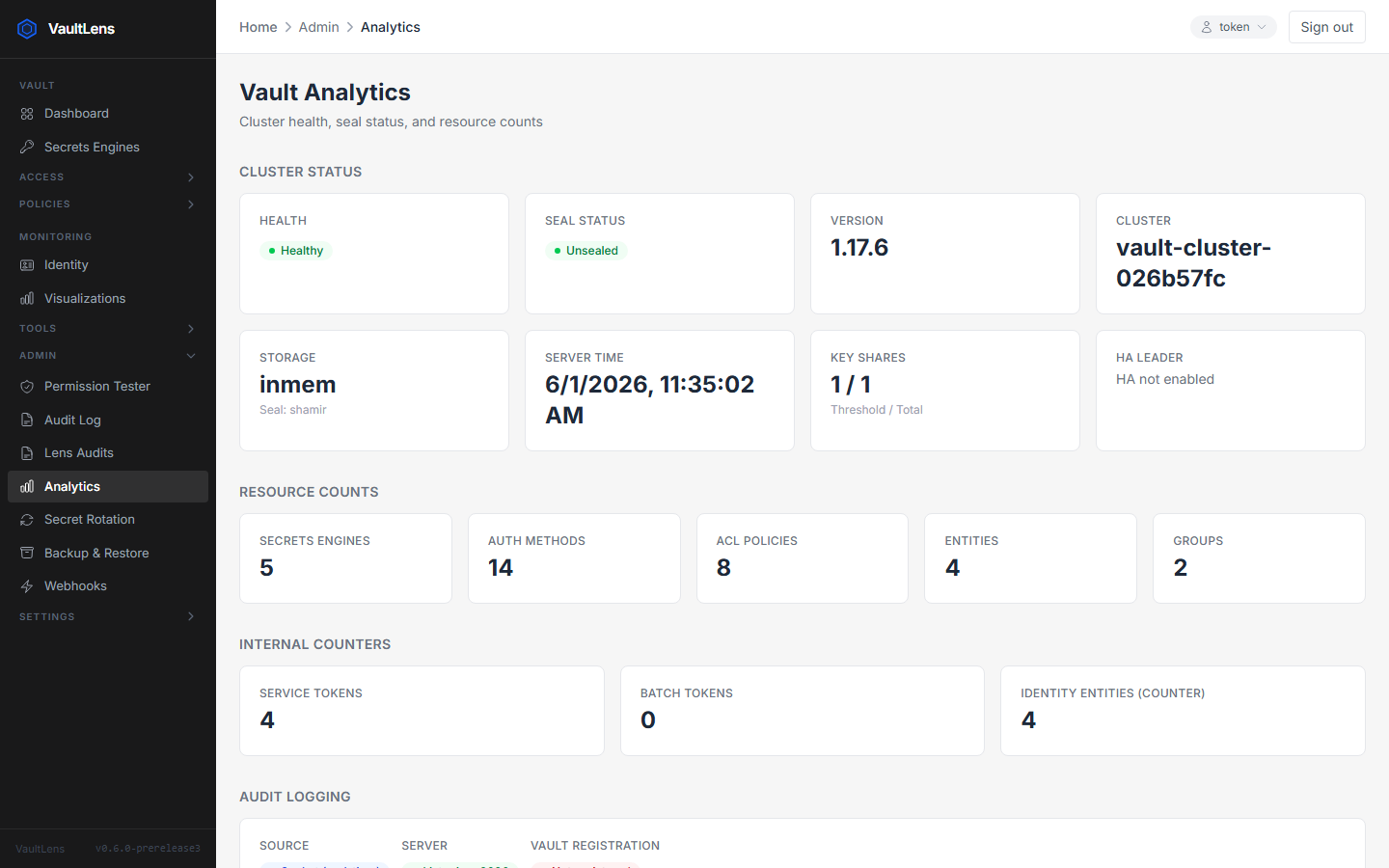The height and width of the screenshot is (868, 1389).
Task: Click the version value 1.17.6
Action: click(859, 248)
